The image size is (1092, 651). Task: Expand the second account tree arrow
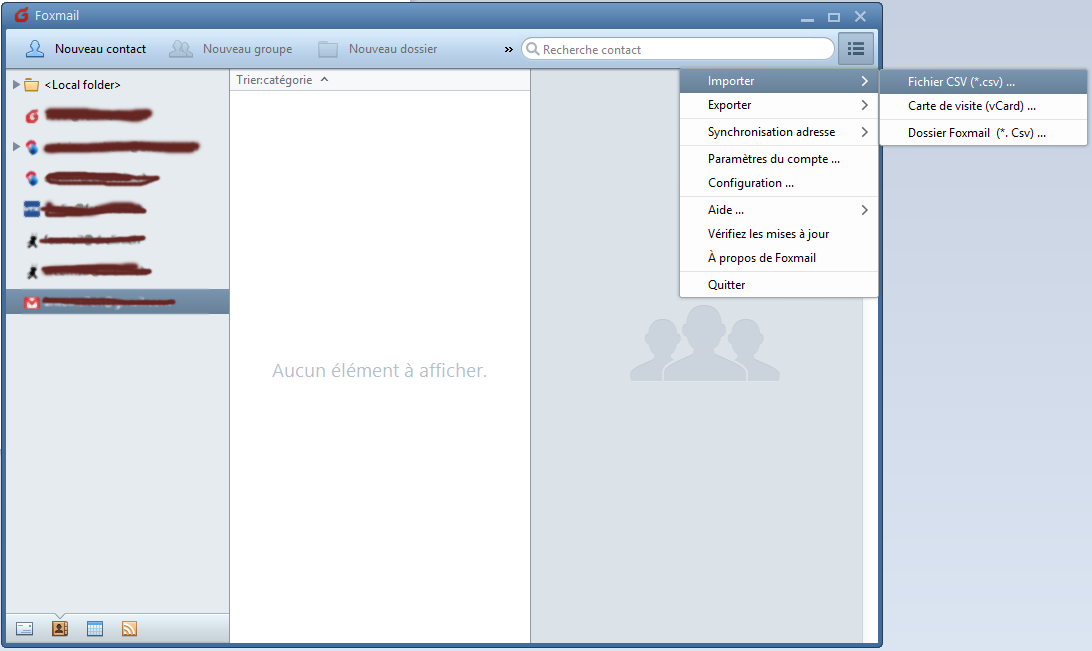16,146
